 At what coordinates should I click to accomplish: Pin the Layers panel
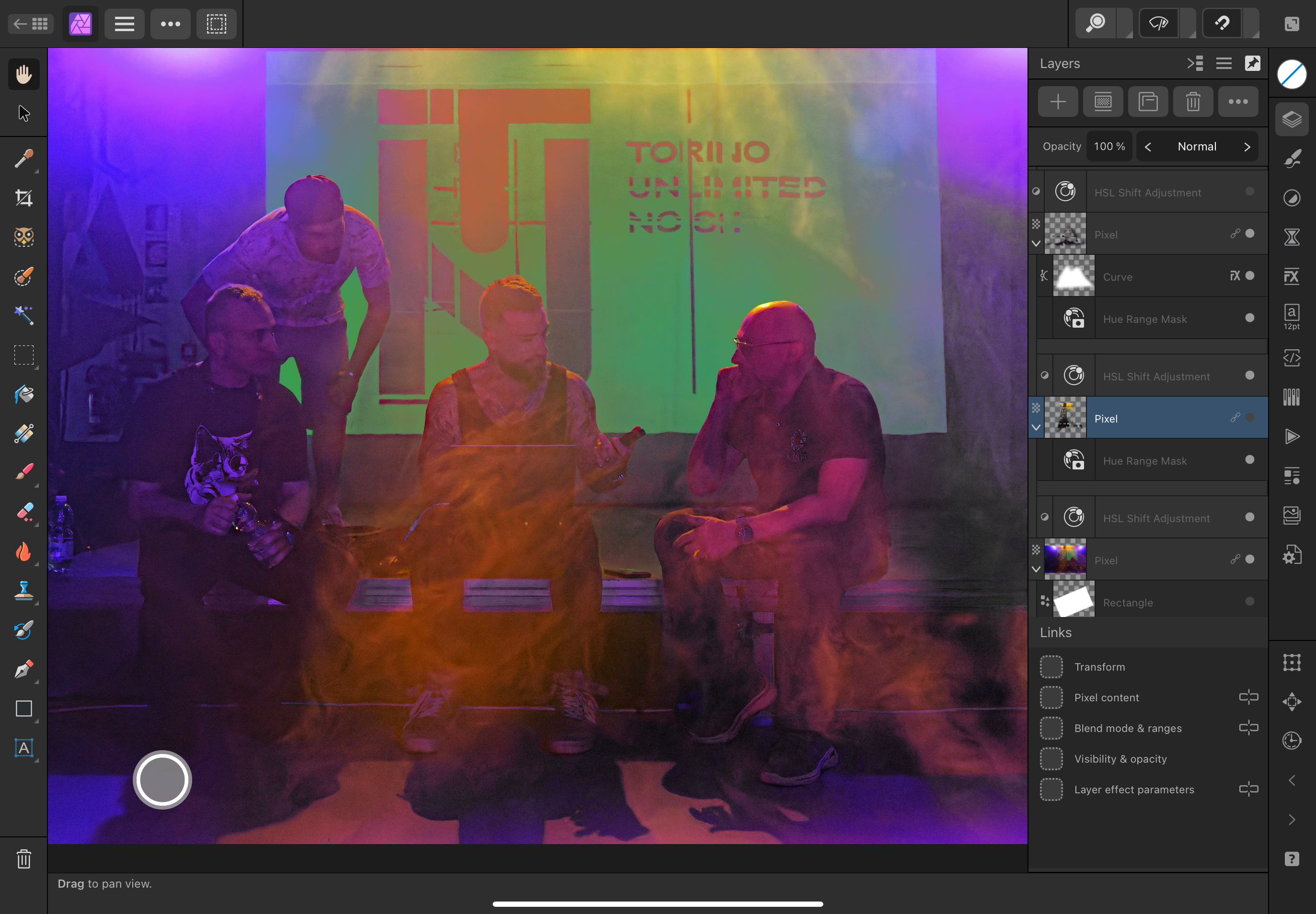[1252, 63]
